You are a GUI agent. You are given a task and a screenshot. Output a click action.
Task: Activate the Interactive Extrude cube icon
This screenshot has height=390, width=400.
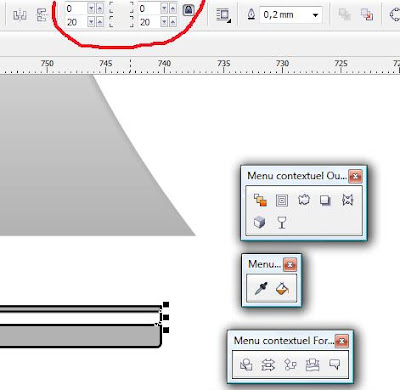260,222
